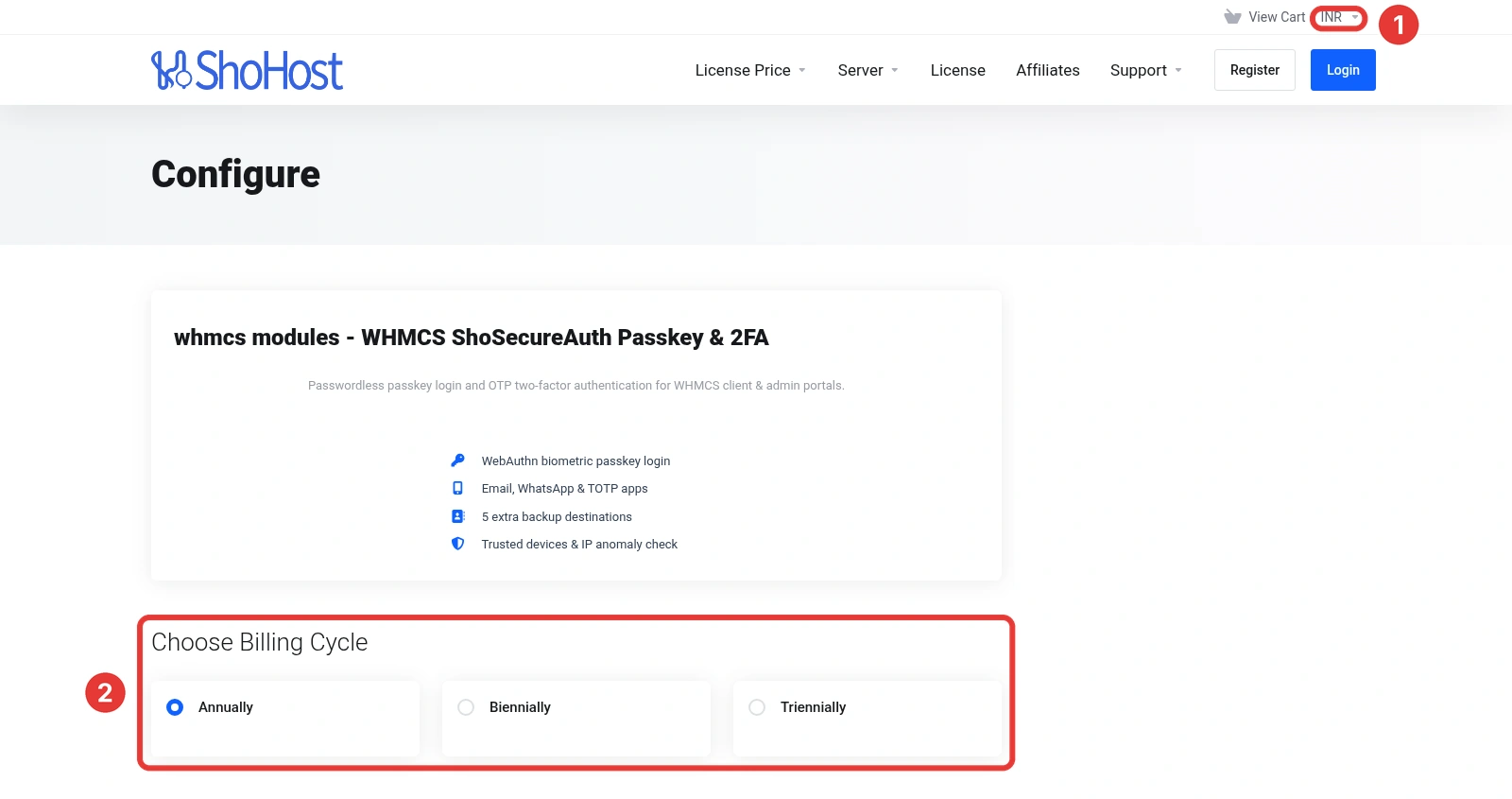Click the shopping cart icon

tap(1232, 17)
